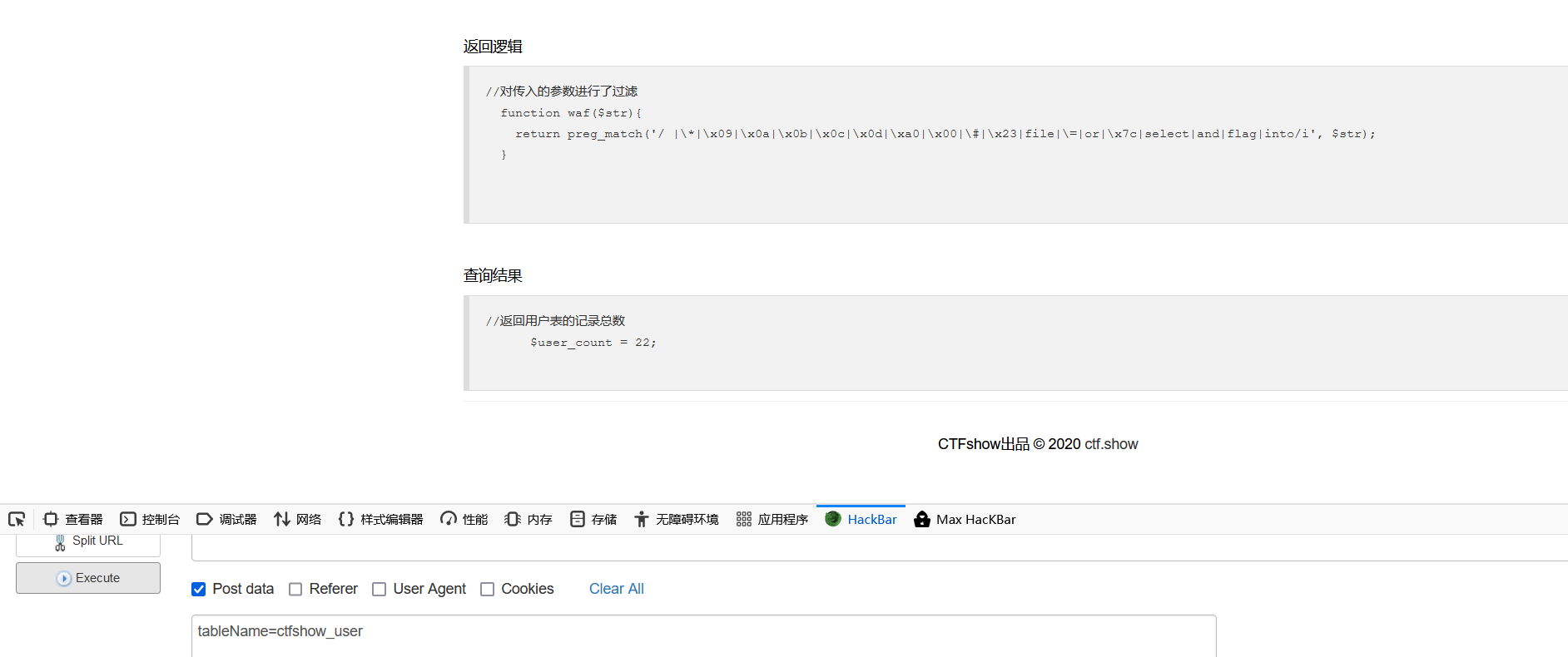Switch to the 网络 network tab
Viewport: 1568px width, 657px height.
click(297, 519)
